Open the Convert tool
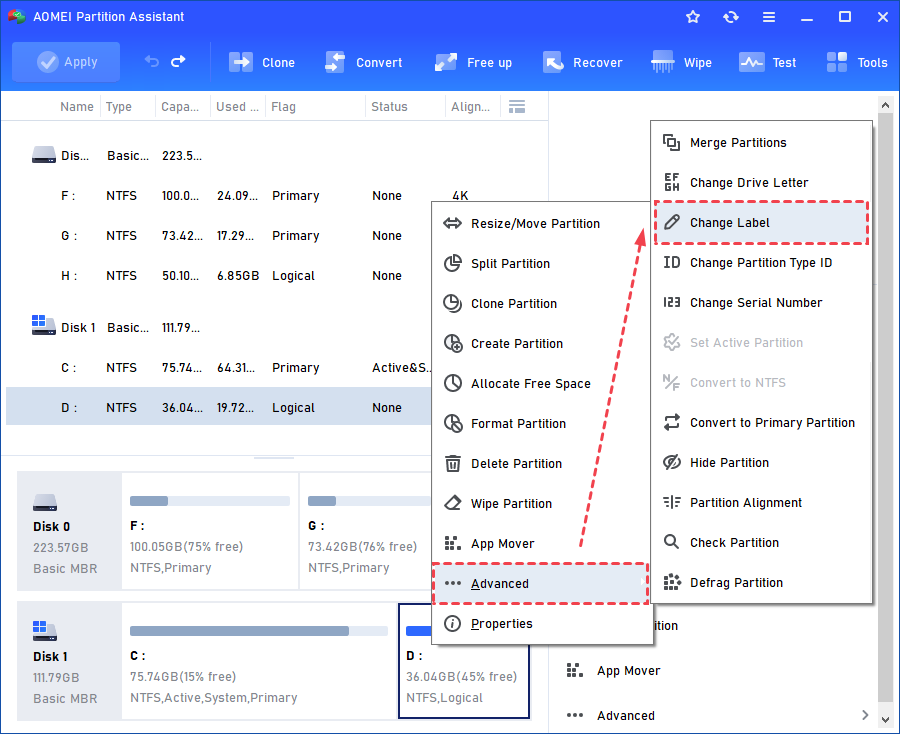Viewport: 900px width, 734px height. coord(363,63)
